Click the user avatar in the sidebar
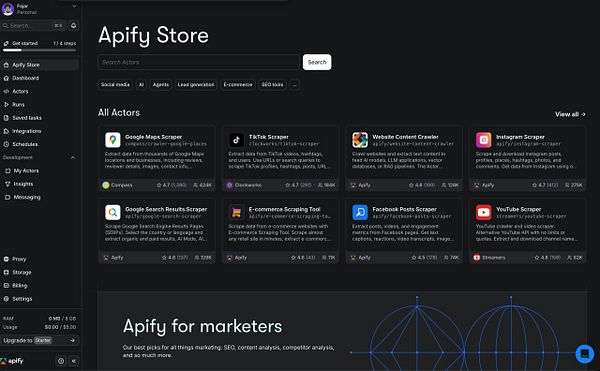600x371 pixels. pyautogui.click(x=8, y=8)
